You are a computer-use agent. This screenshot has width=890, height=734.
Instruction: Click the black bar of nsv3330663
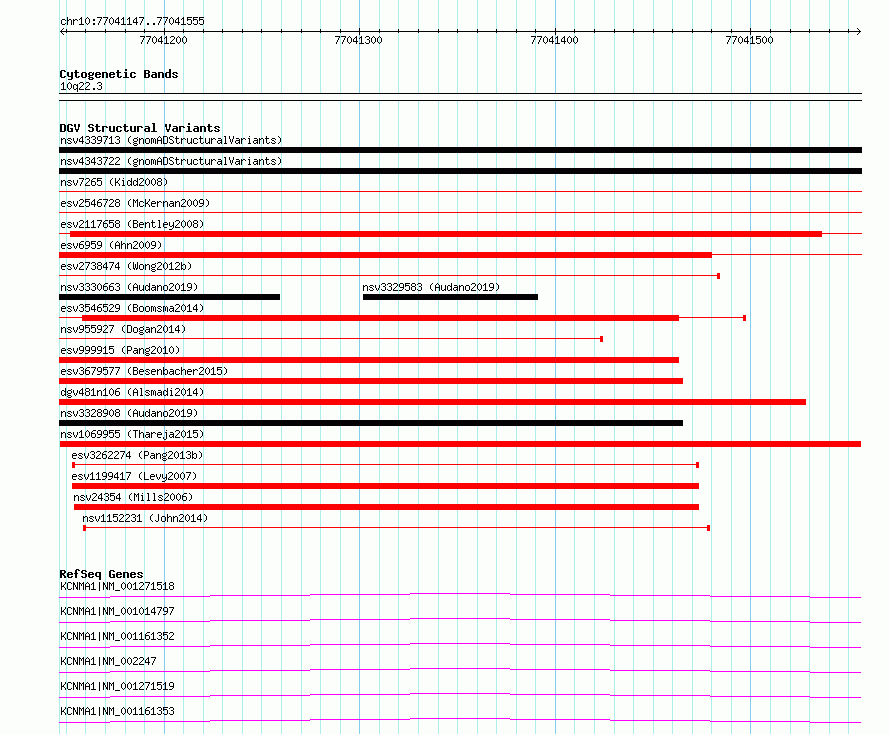pos(169,297)
